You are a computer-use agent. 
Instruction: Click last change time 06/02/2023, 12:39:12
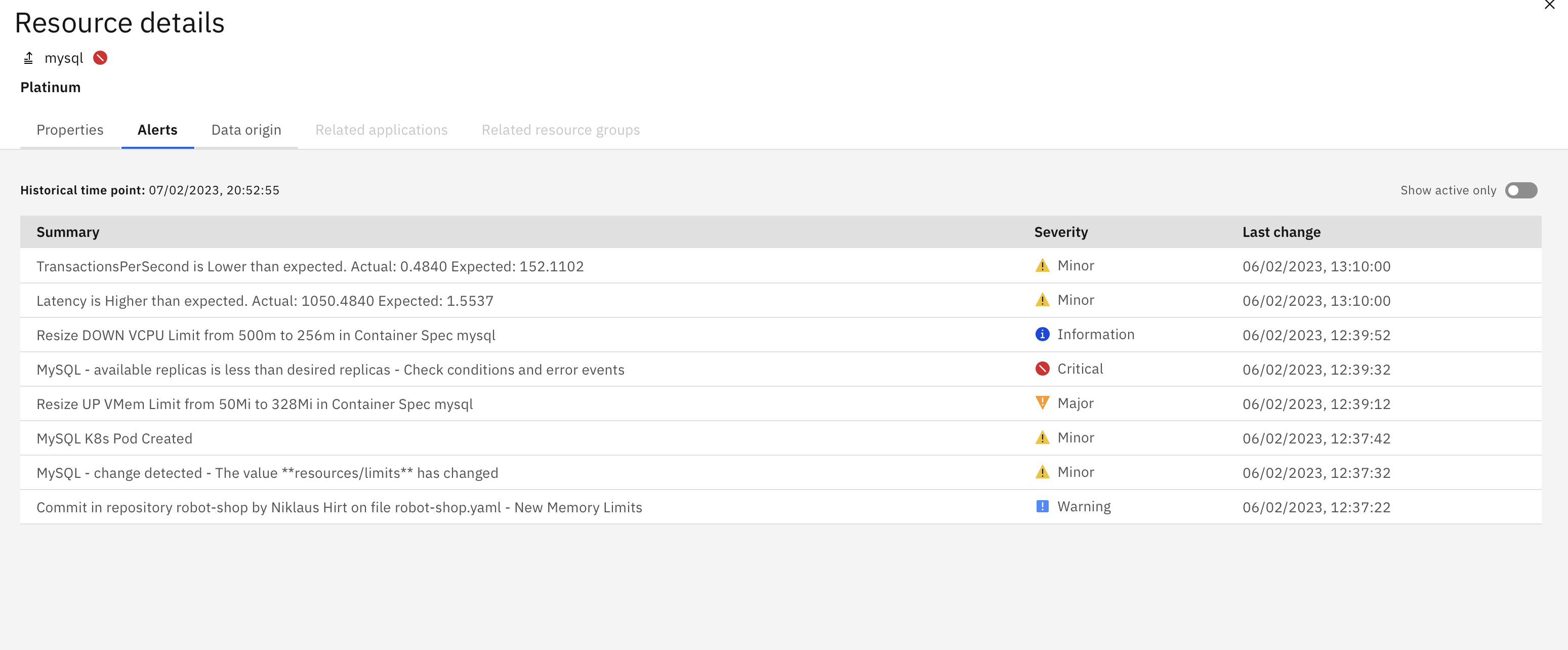click(x=1316, y=404)
